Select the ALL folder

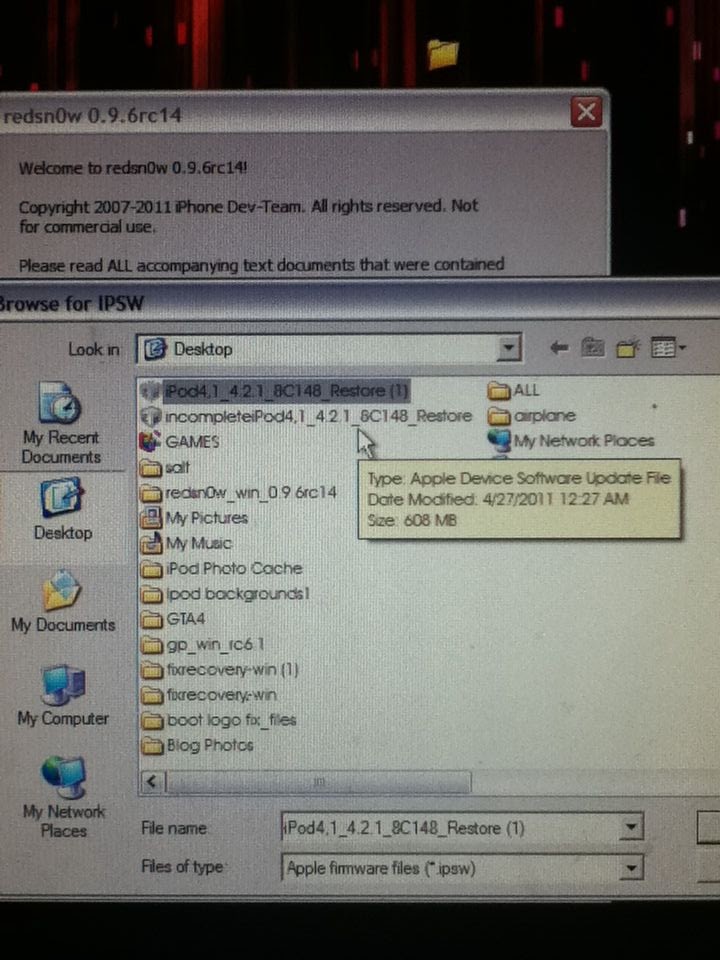click(514, 391)
